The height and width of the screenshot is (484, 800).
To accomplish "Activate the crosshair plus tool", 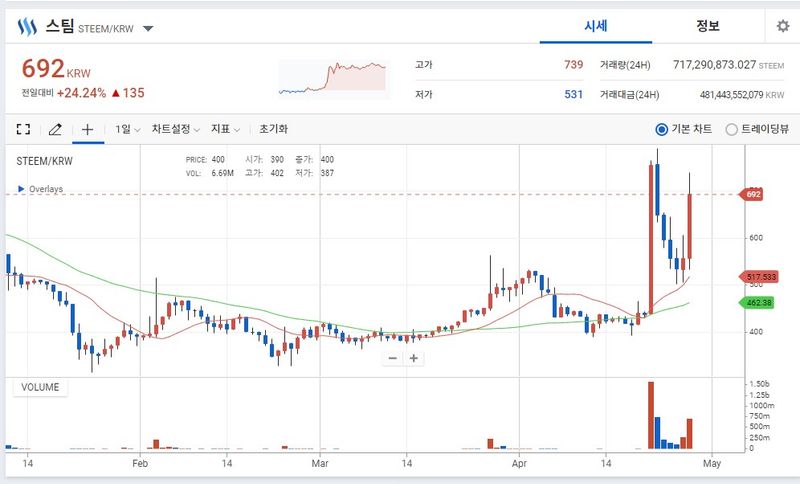I will coord(87,130).
